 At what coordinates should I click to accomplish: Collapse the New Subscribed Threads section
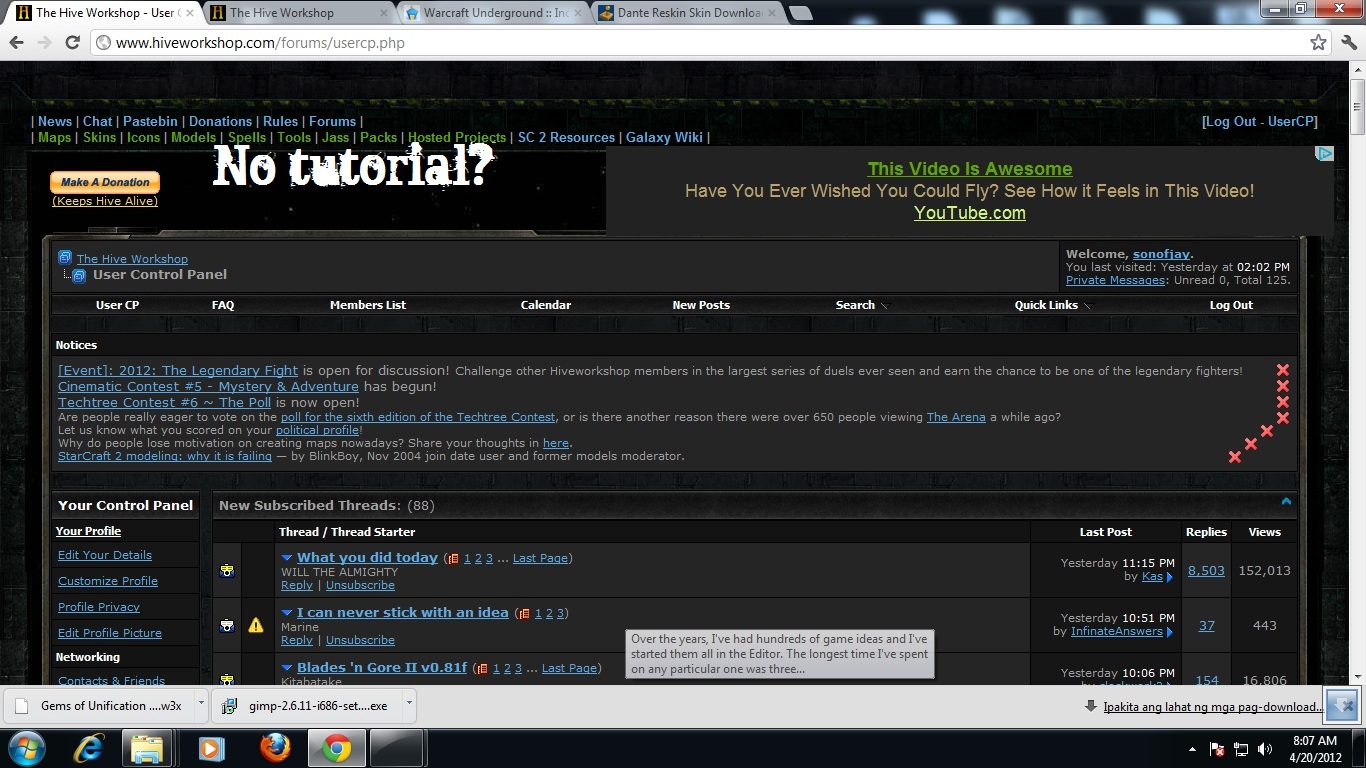coord(1286,502)
